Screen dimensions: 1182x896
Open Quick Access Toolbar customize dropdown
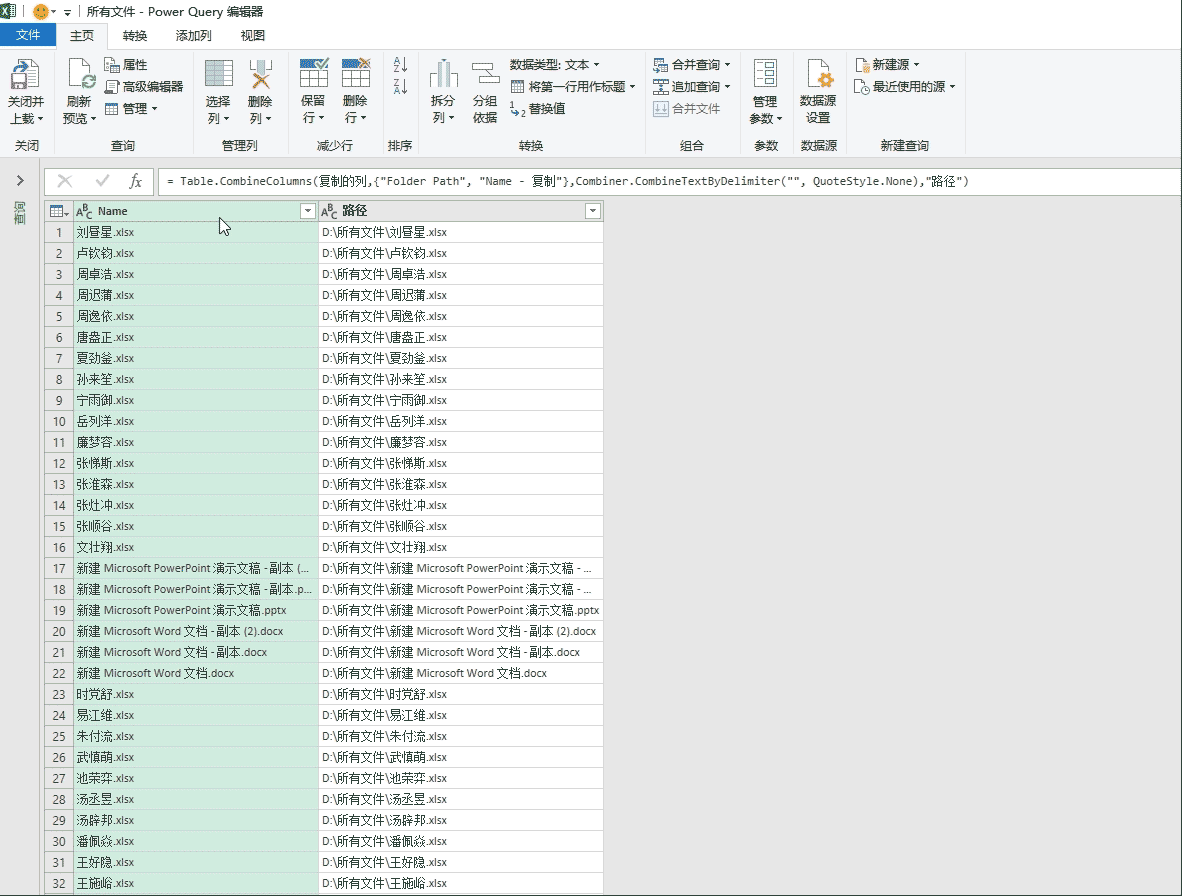67,12
